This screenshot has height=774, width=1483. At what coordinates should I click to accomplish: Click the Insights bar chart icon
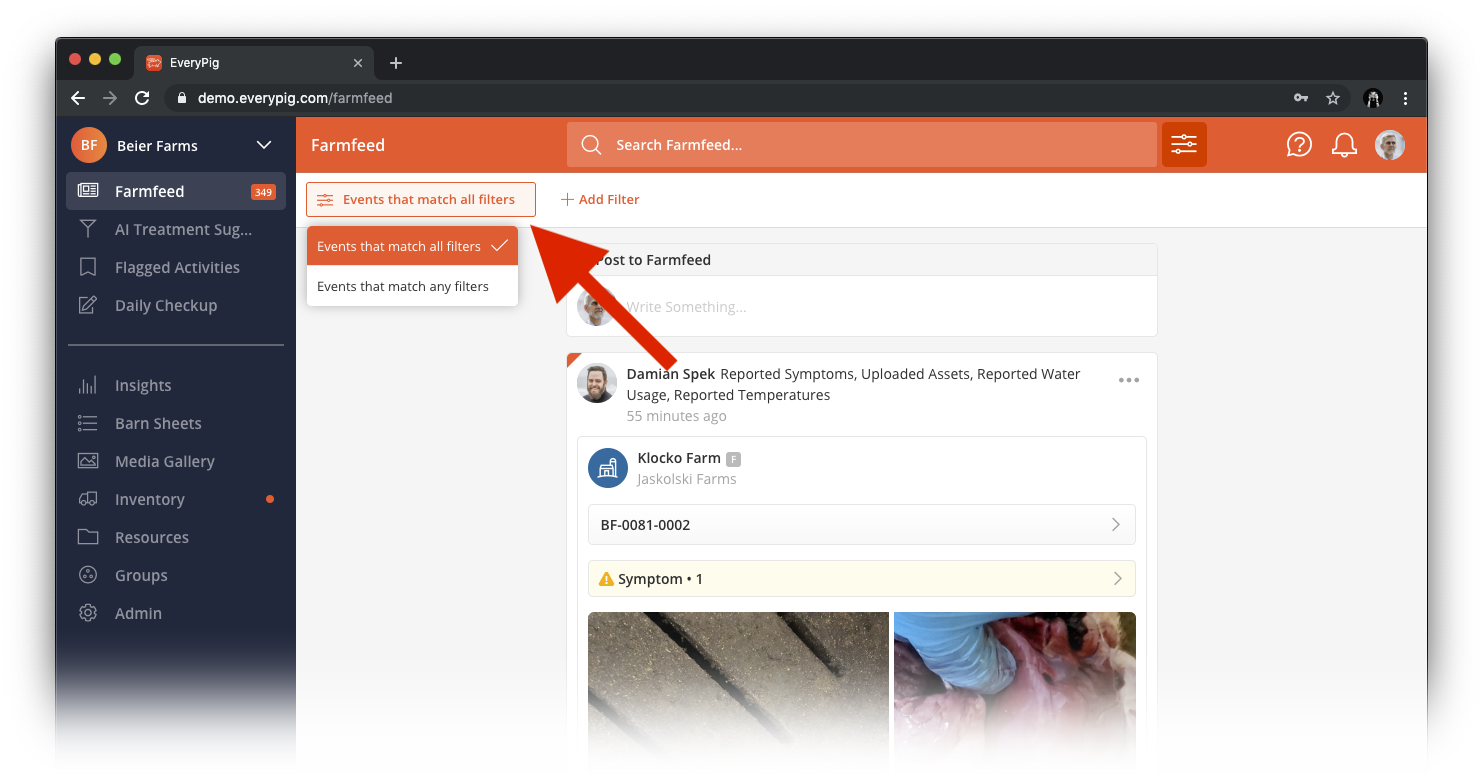[88, 385]
